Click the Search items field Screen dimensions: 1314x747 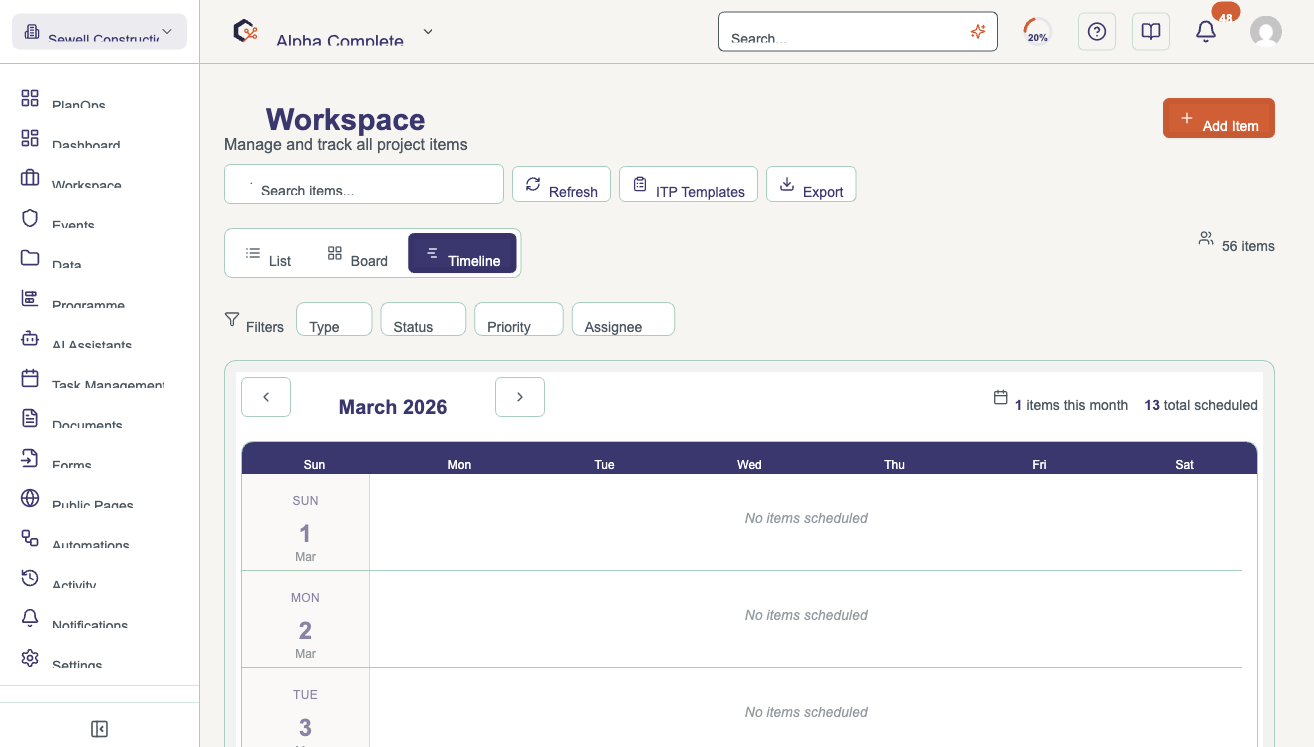364,184
